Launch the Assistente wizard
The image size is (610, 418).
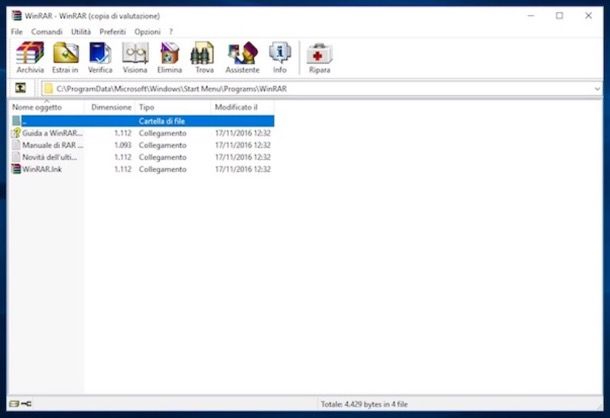click(x=242, y=57)
